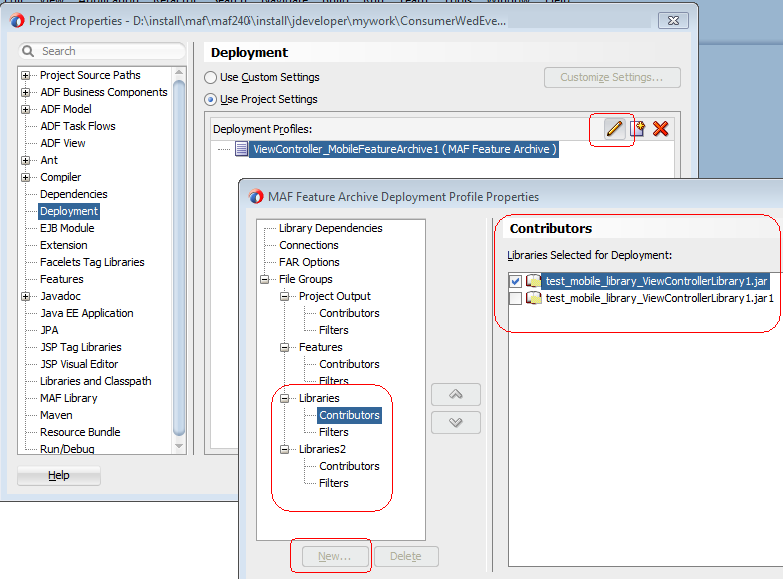Click the category tree vertical scrollbar
This screenshot has height=579, width=783.
(x=179, y=257)
